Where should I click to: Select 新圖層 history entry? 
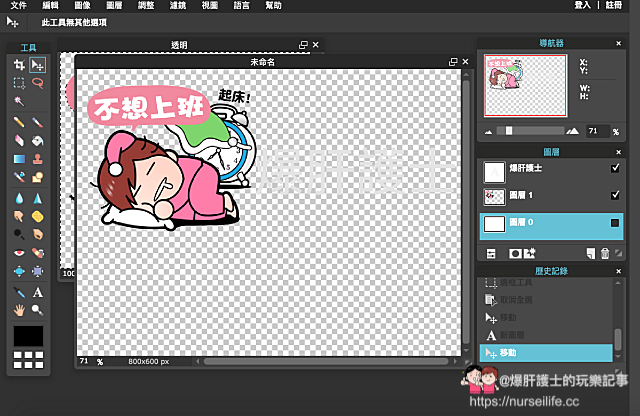(x=512, y=335)
